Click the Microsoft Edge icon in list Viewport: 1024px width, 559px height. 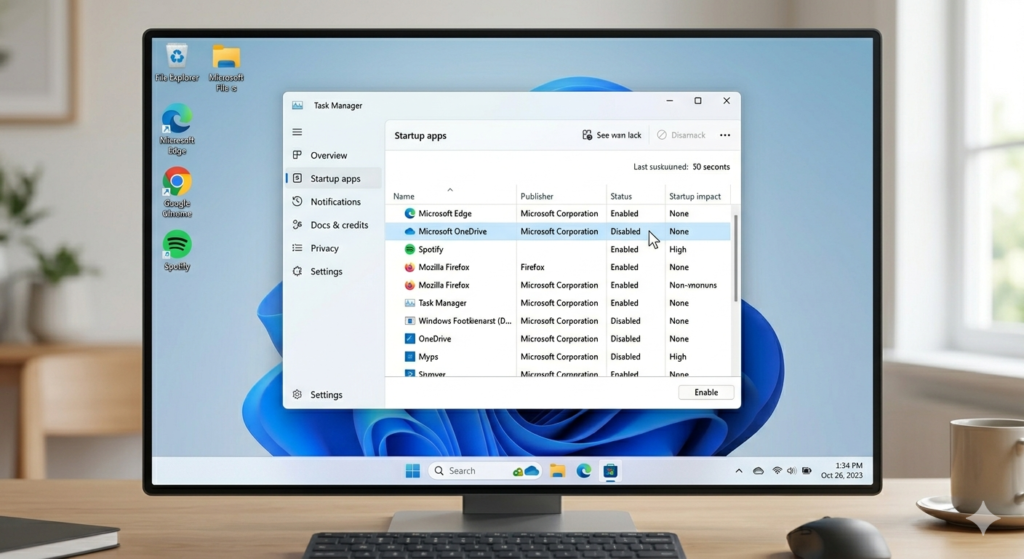[x=409, y=214]
